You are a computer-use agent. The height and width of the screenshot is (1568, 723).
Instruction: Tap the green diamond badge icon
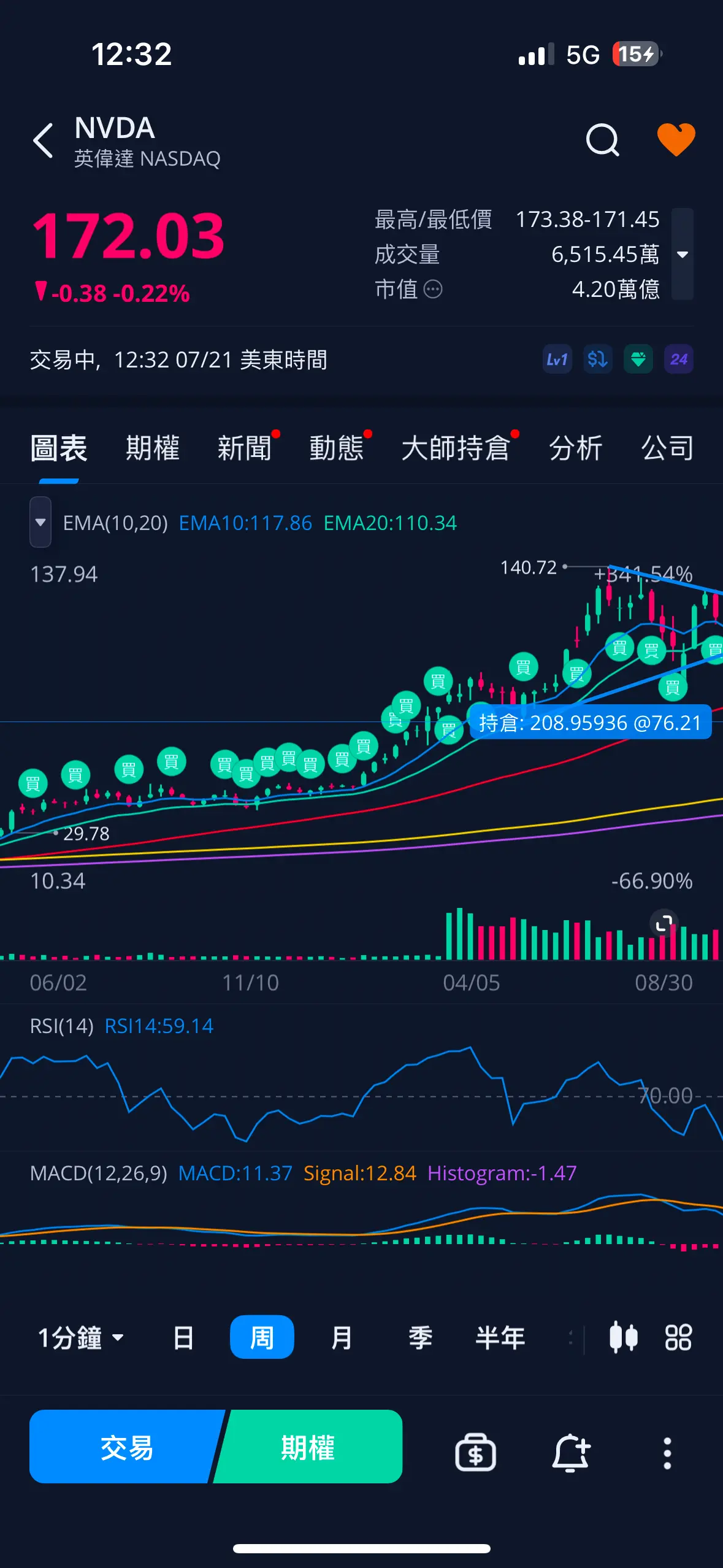(638, 359)
